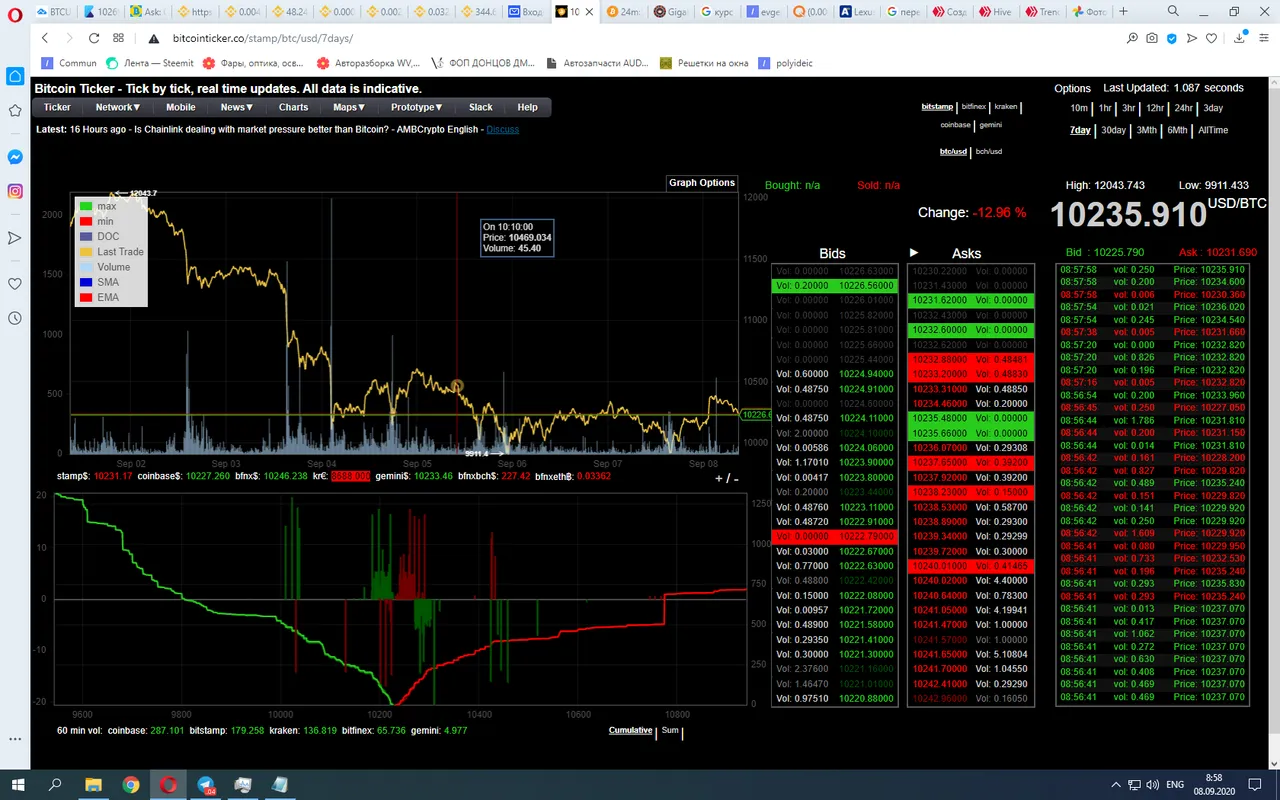Click the address bar search magnifier icon

(x=1132, y=38)
